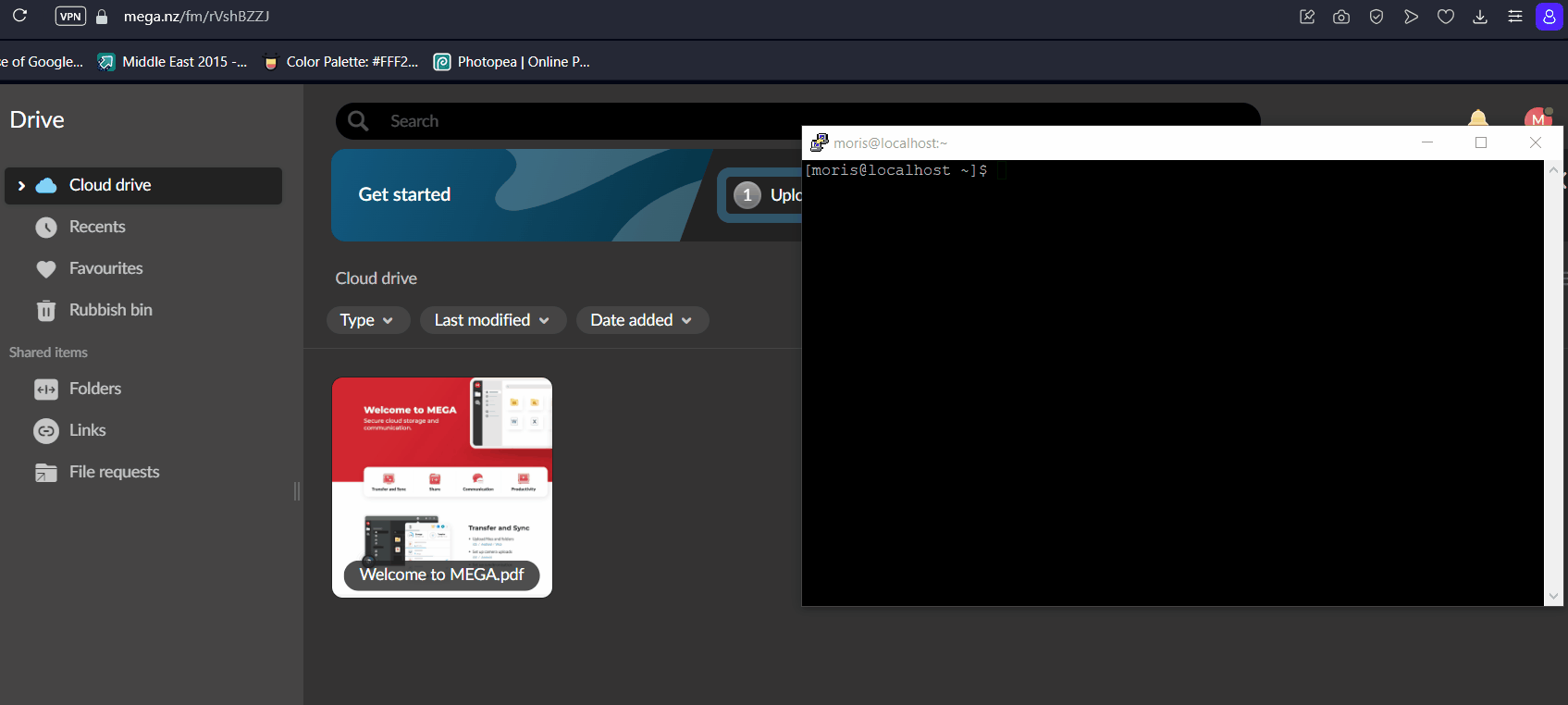Viewport: 1568px width, 705px height.
Task: Click the mega.nz URL in address bar
Action: 196,17
